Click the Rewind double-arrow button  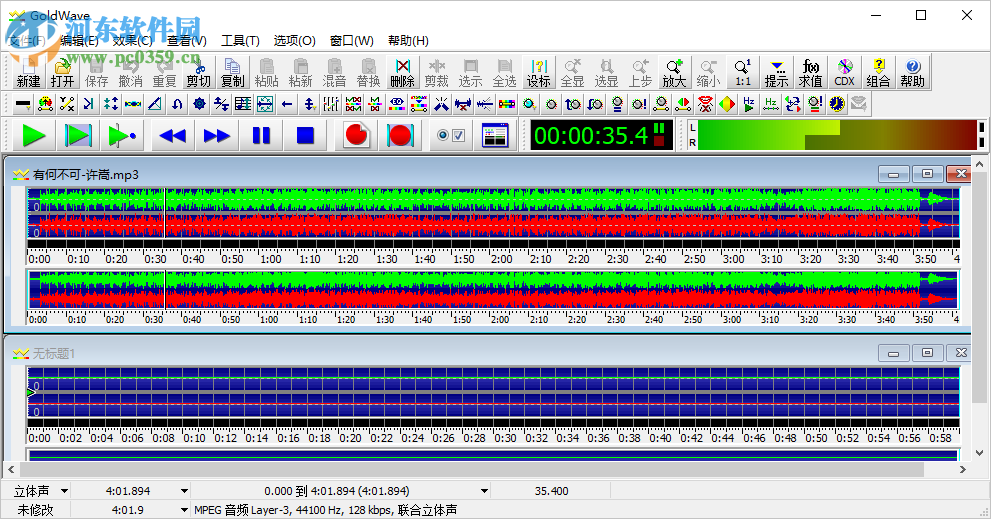click(x=173, y=135)
